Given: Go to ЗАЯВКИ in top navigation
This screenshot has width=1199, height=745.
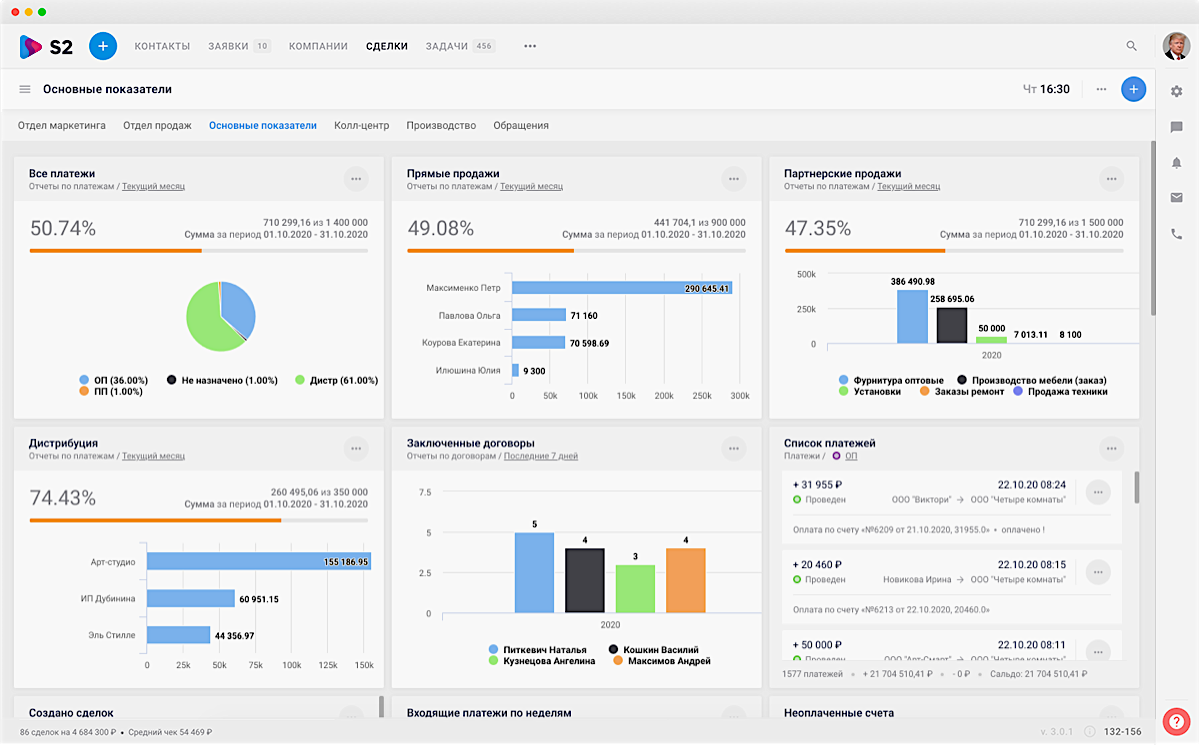Looking at the screenshot, I should pyautogui.click(x=228, y=46).
